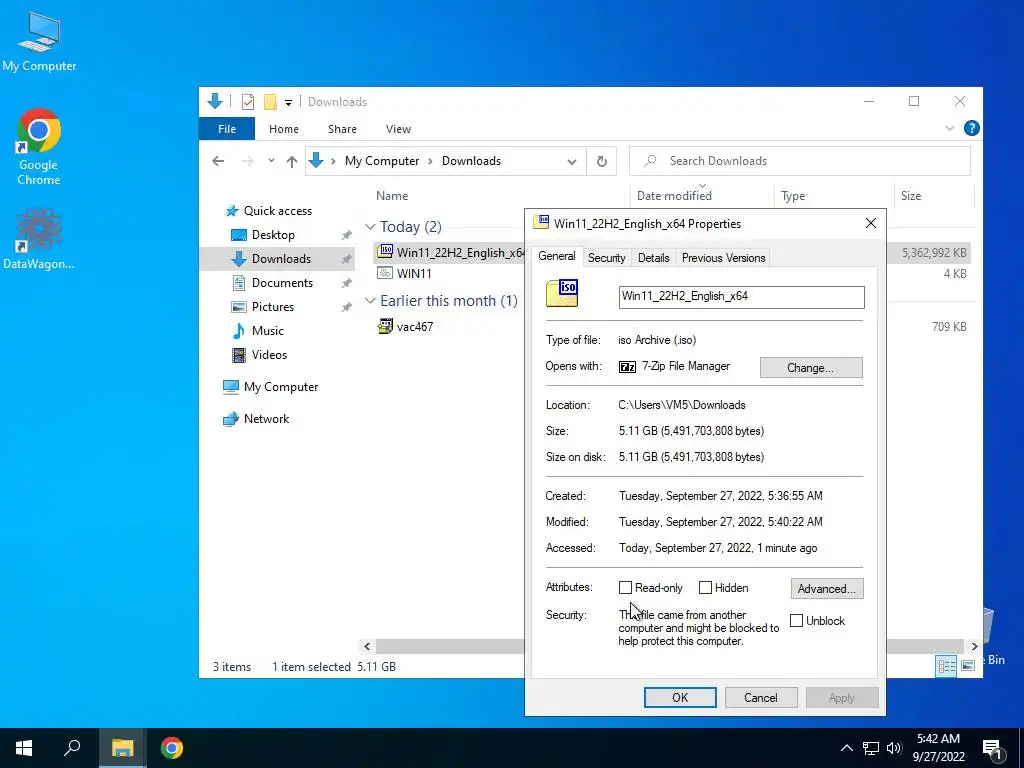
Task: Select the WIN11 file
Action: 414,274
